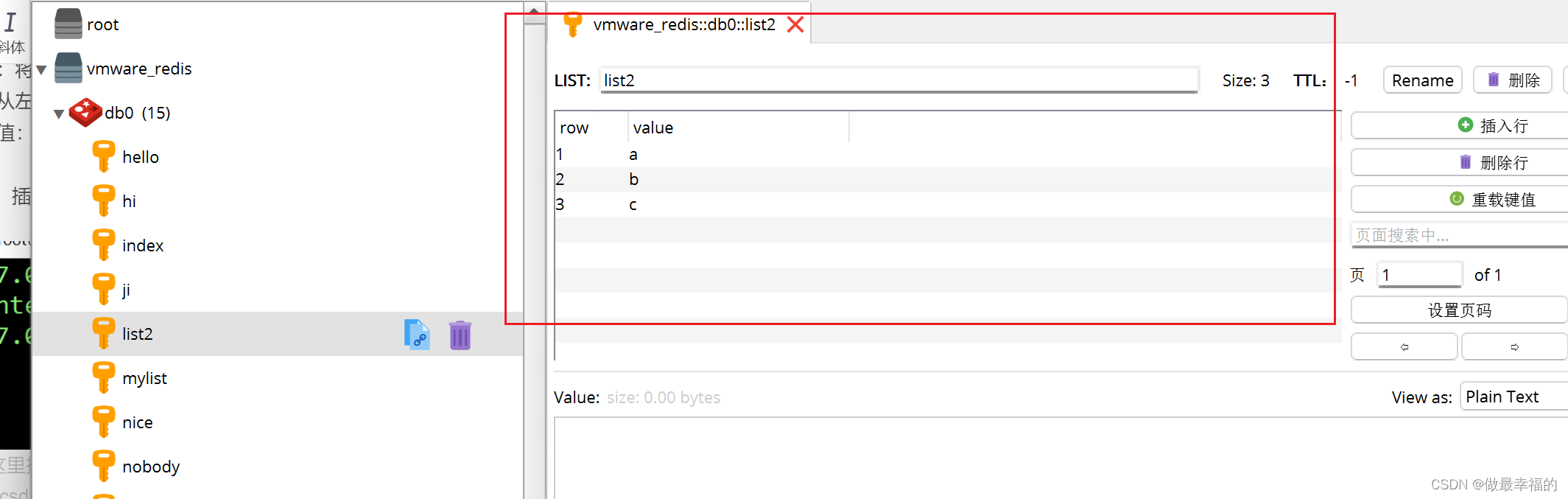This screenshot has width=1568, height=499.
Task: Open the hello key
Action: click(x=141, y=157)
